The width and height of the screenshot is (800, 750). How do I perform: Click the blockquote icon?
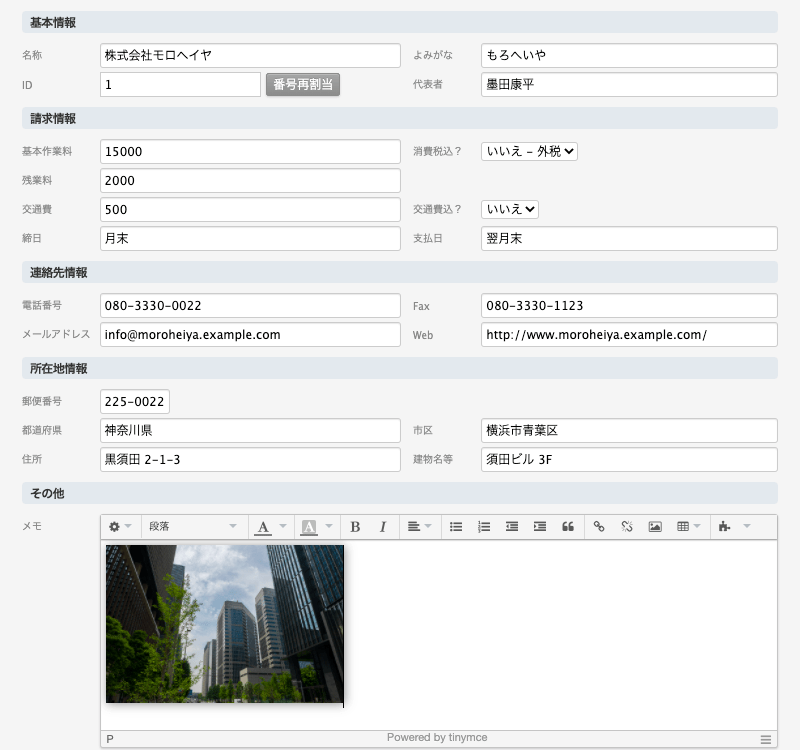pyautogui.click(x=568, y=527)
